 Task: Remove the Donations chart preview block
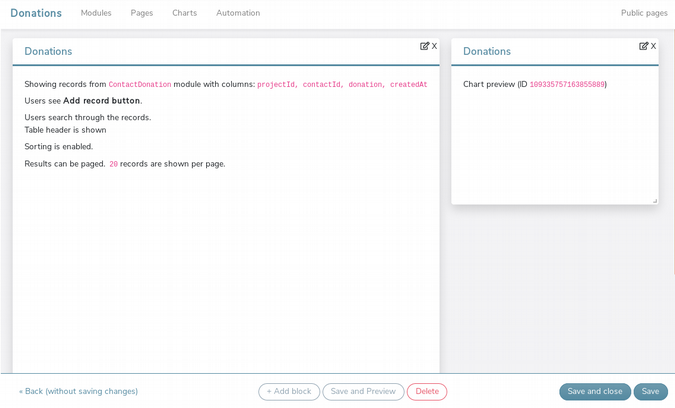pos(653,46)
